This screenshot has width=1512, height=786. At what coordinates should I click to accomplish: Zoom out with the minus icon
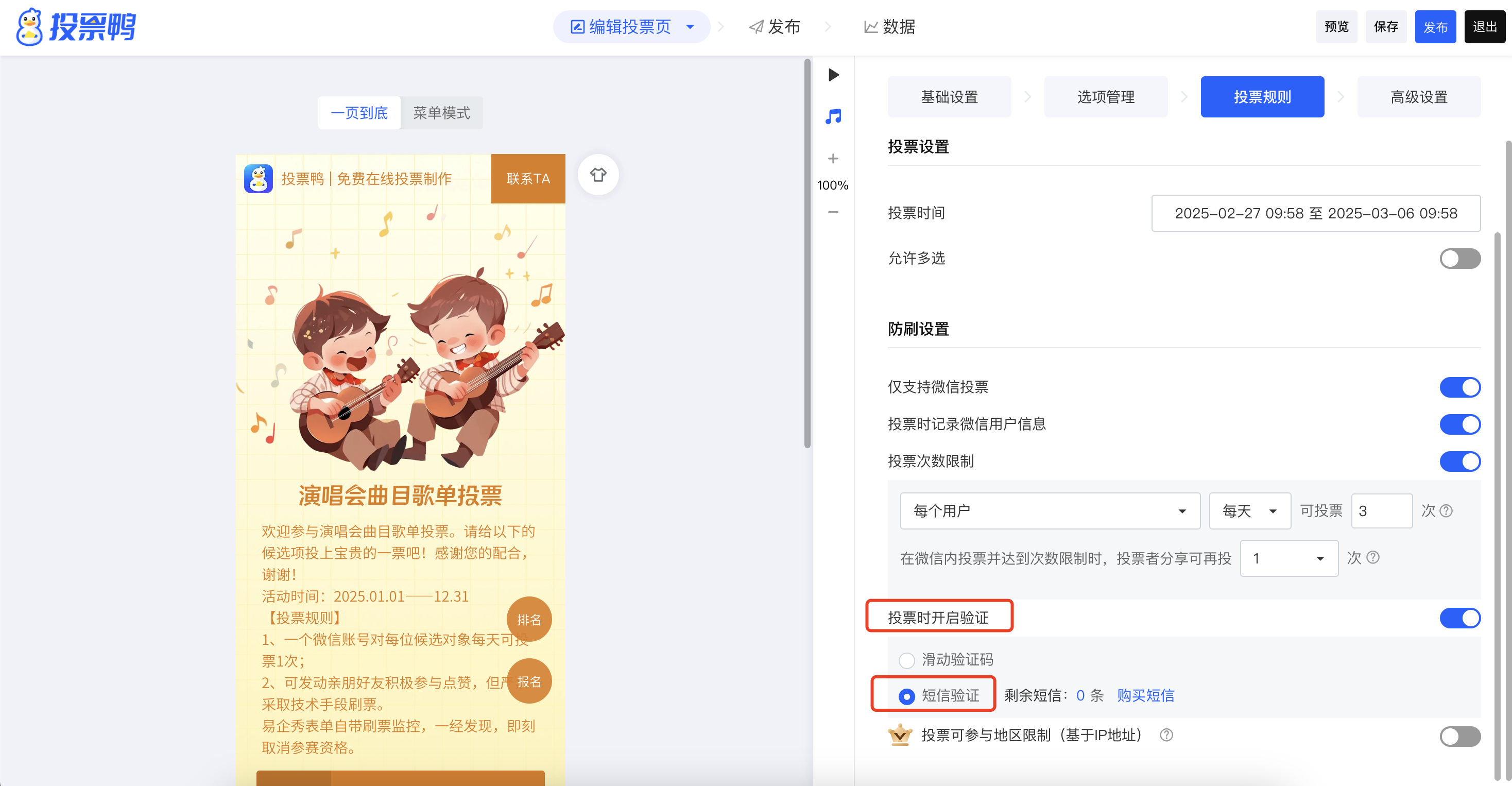[833, 212]
